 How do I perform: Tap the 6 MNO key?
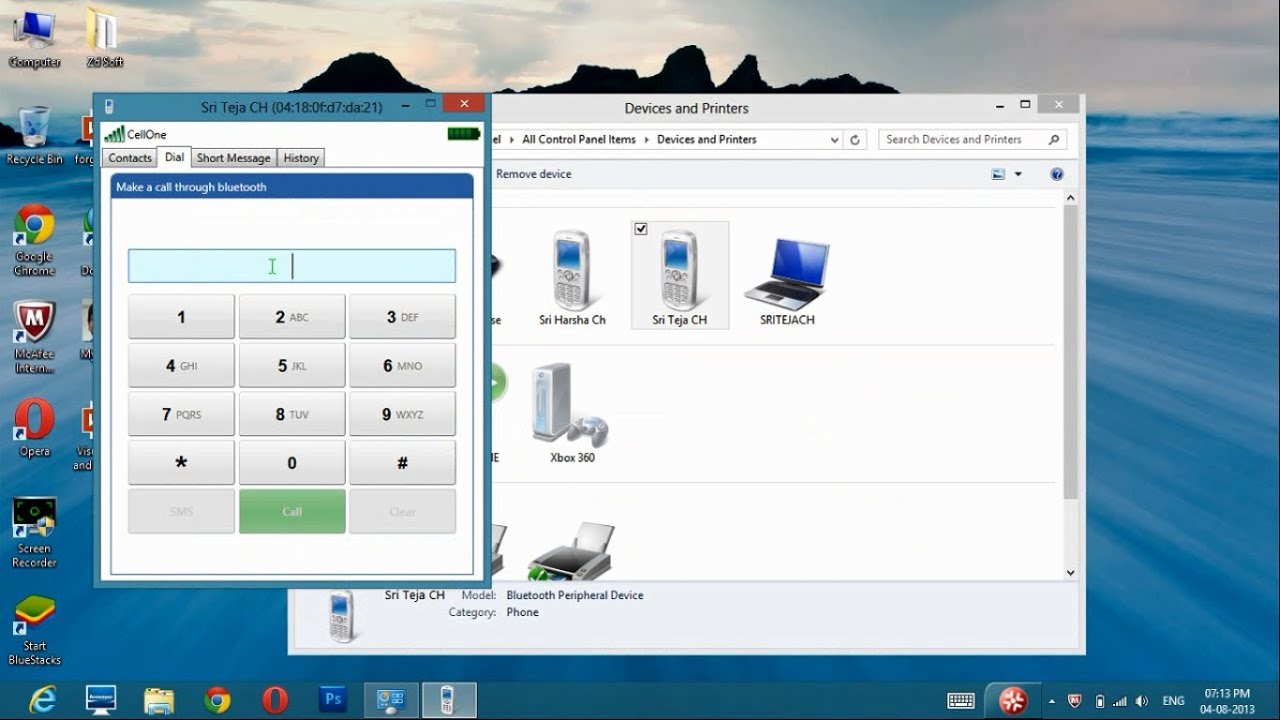pos(402,366)
